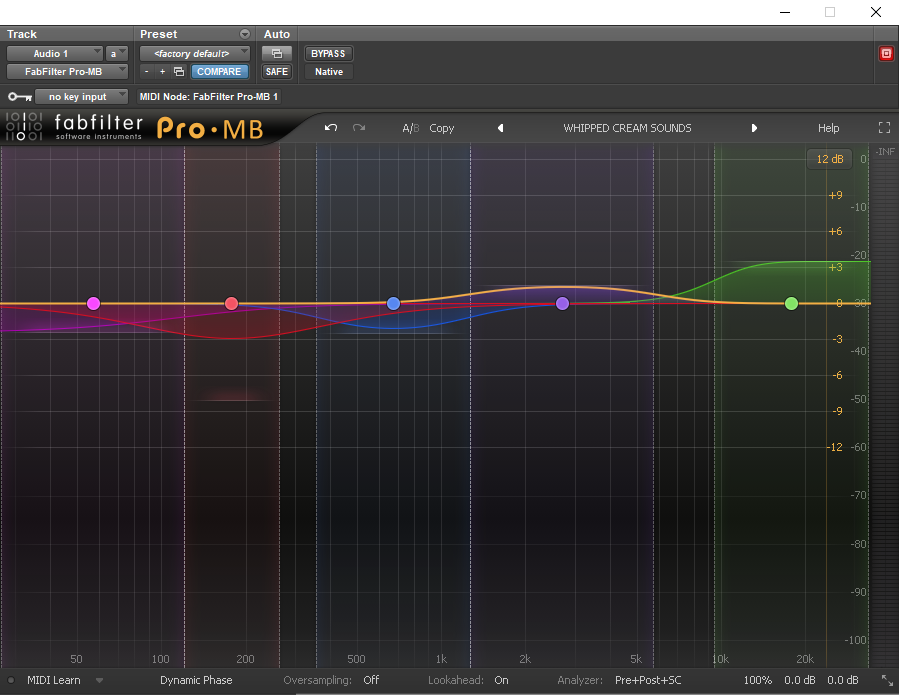Click the MIDI Learn indicator dot
The height and width of the screenshot is (695, 899).
11,681
